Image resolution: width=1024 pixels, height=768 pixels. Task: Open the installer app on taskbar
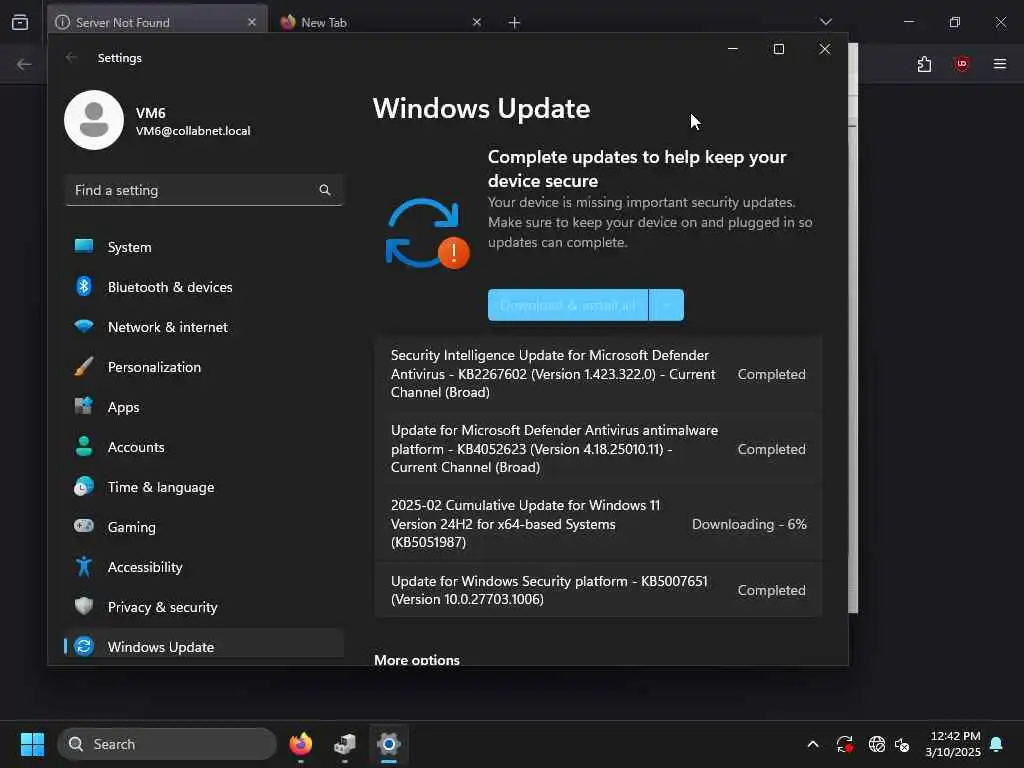point(345,744)
